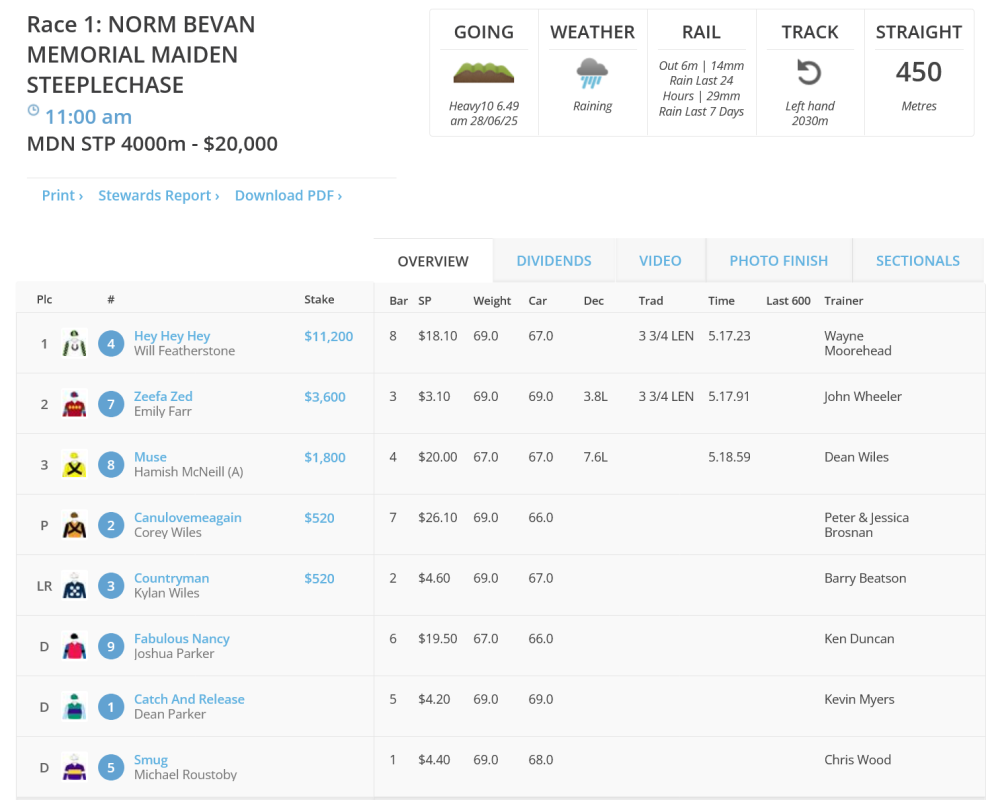This screenshot has height=800, width=1000.
Task: Click Zeefa Zed's jockey silk icon
Action: pos(72,401)
